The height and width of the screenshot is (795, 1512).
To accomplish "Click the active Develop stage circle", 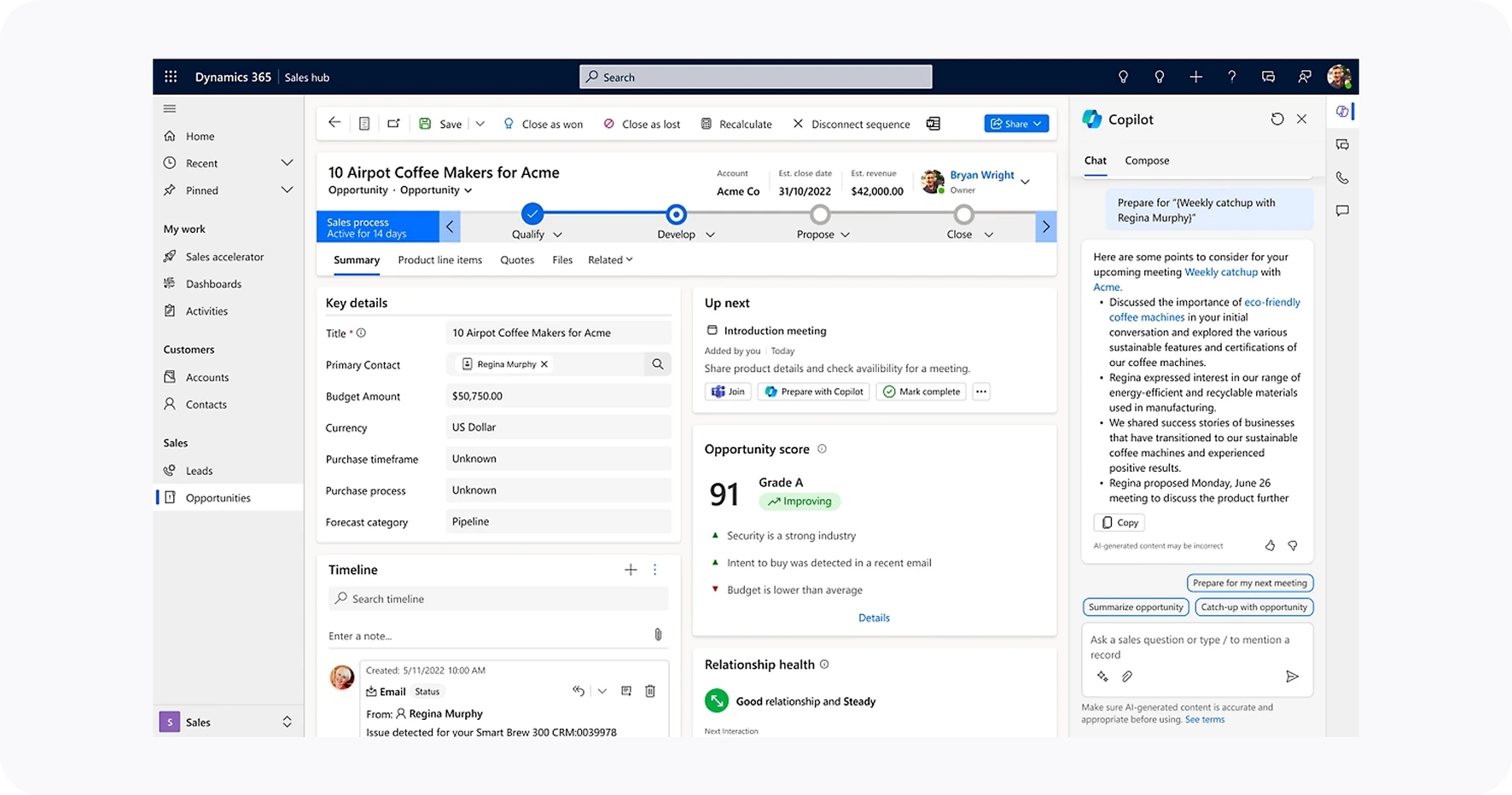I will pos(676,213).
